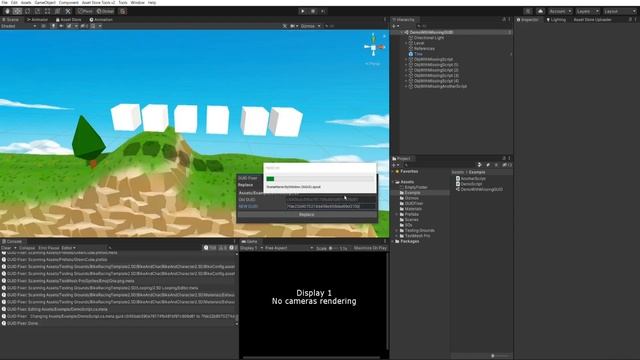Click Project search by label icon
This screenshot has width=640, height=360.
coord(488,165)
